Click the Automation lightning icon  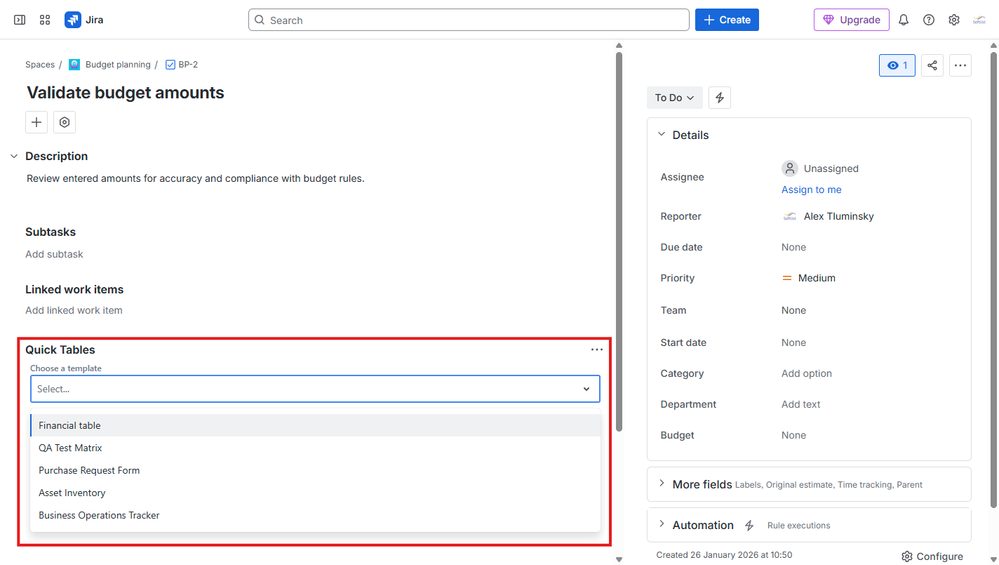(x=749, y=525)
